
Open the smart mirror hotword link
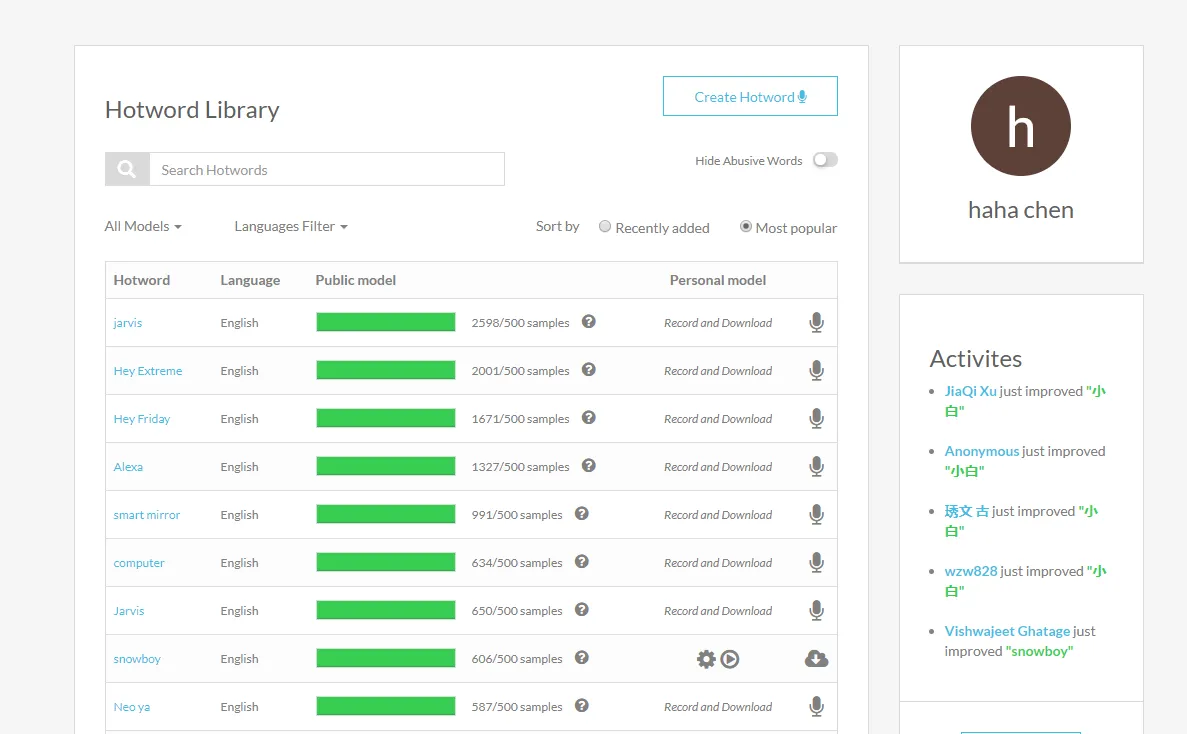147,515
